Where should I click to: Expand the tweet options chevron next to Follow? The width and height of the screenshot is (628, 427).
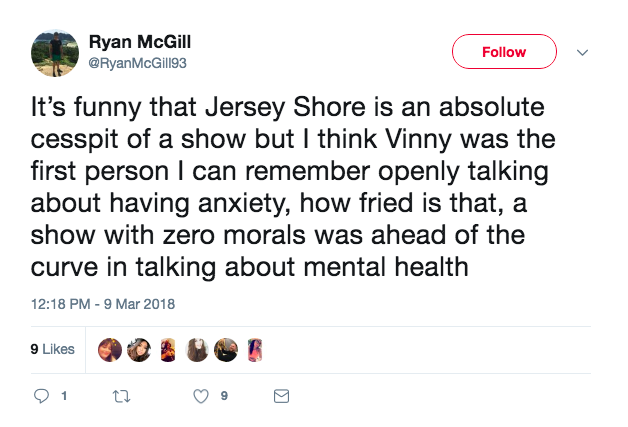click(x=584, y=52)
